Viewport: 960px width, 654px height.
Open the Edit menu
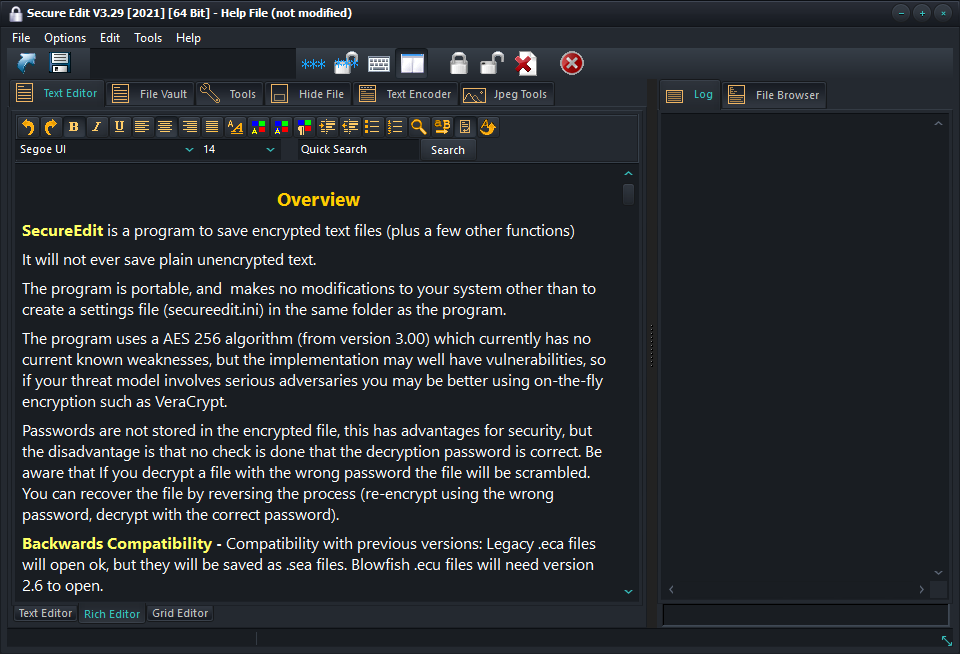(x=110, y=38)
